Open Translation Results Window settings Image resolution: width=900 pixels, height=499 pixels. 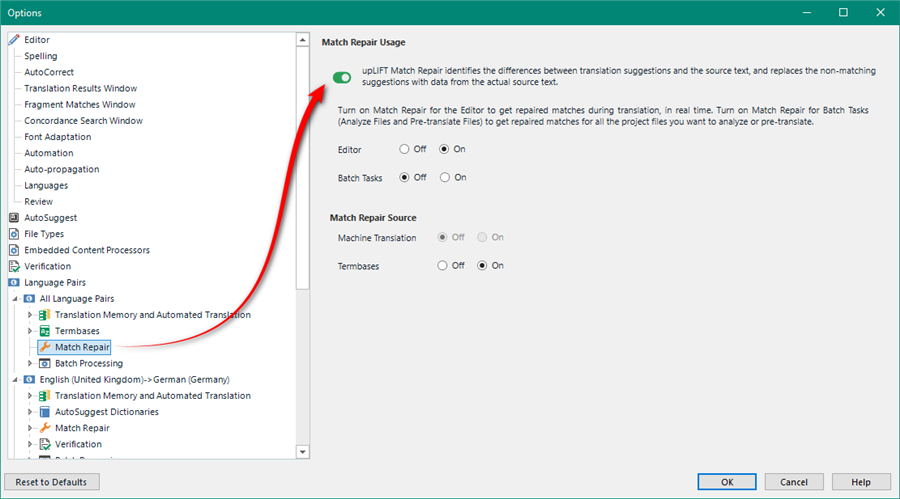80,88
